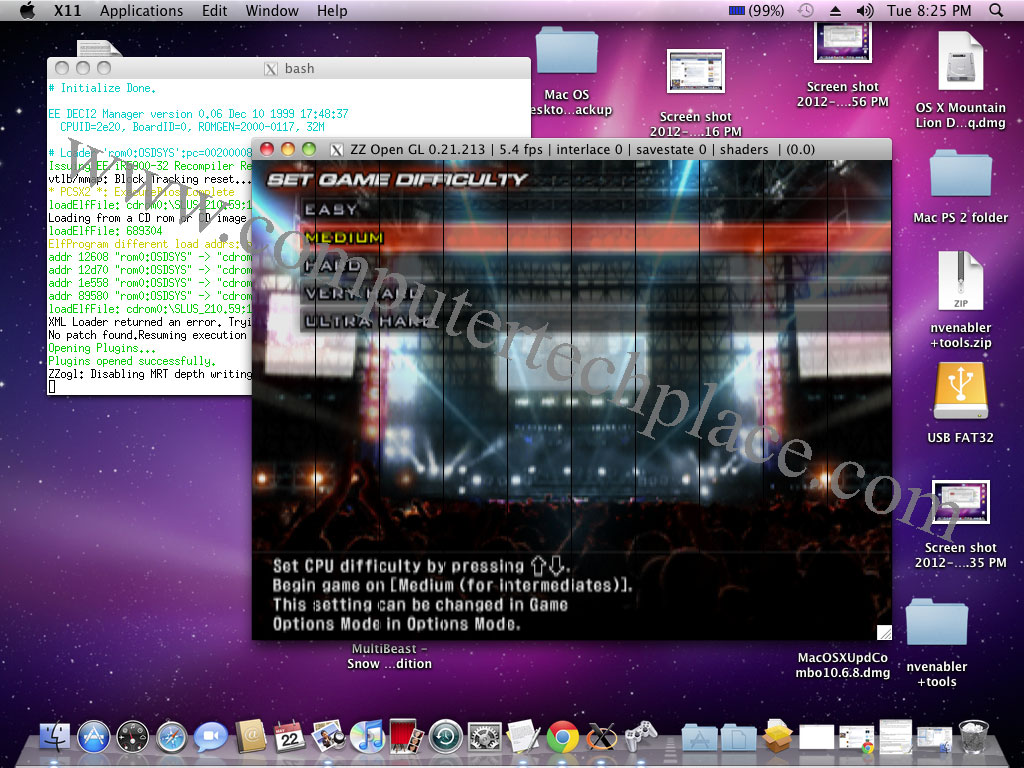Click the 'MultiBeast - Snow ...dition' desktop label
The width and height of the screenshot is (1024, 768).
(389, 656)
